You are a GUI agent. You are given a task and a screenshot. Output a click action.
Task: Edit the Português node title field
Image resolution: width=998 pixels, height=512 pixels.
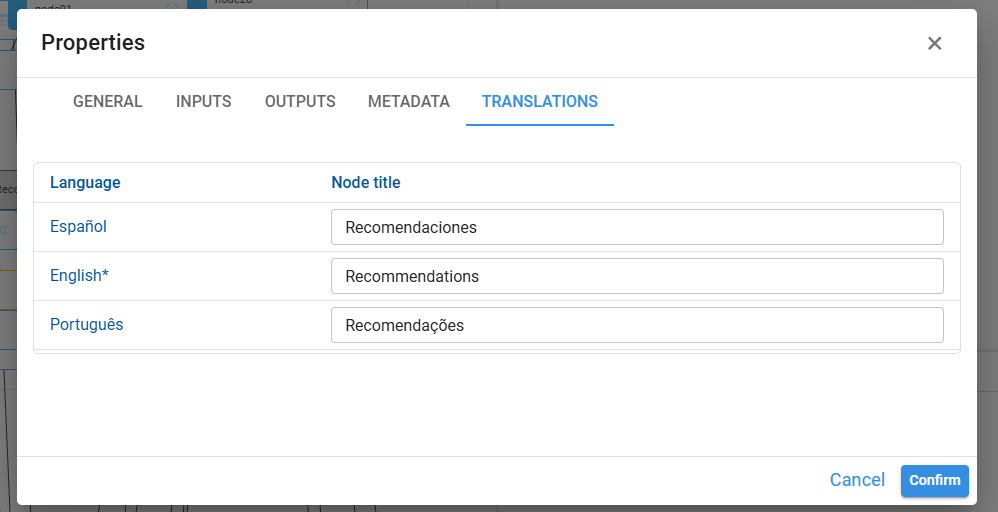pos(637,325)
